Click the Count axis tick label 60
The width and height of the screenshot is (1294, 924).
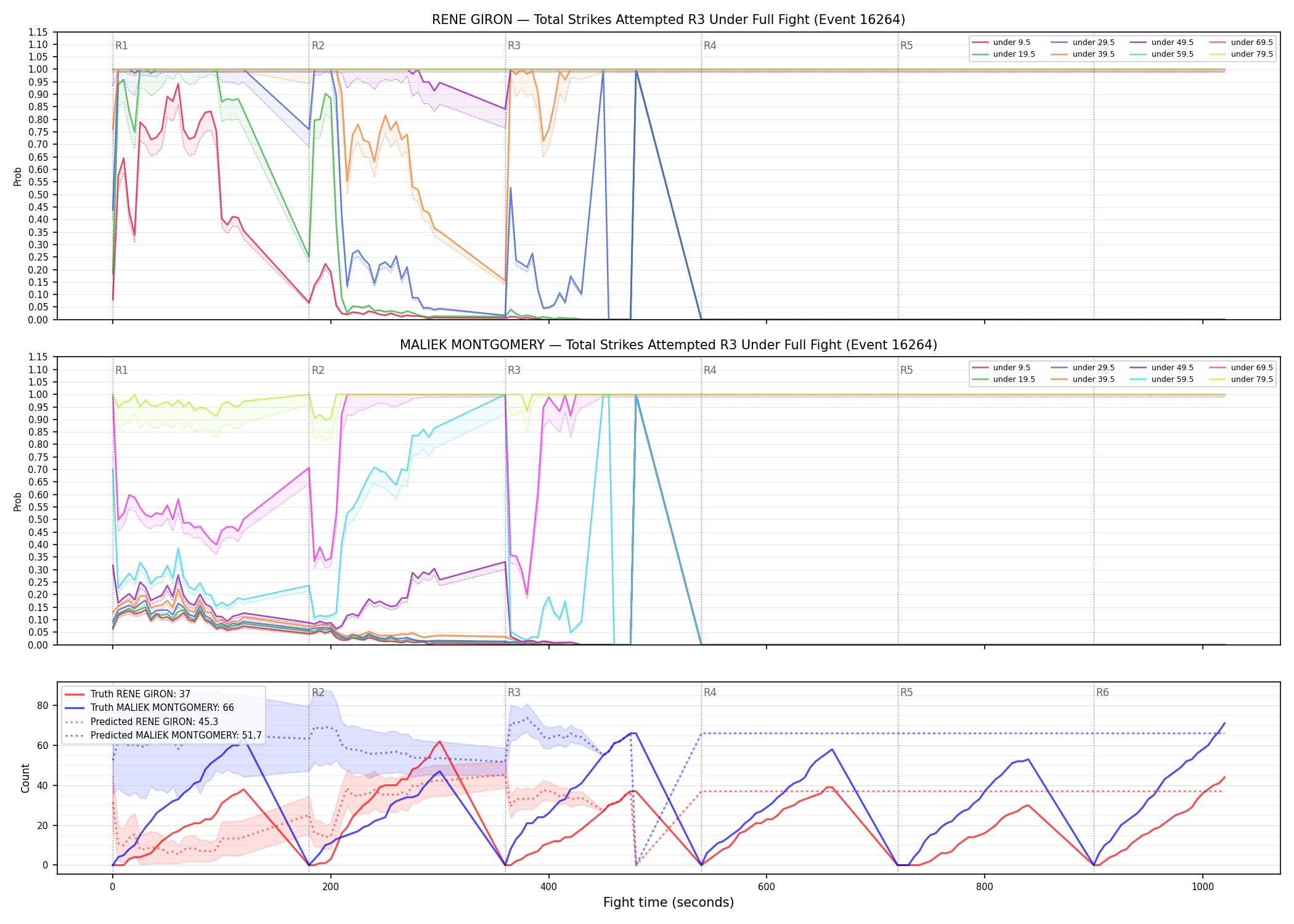pyautogui.click(x=43, y=745)
